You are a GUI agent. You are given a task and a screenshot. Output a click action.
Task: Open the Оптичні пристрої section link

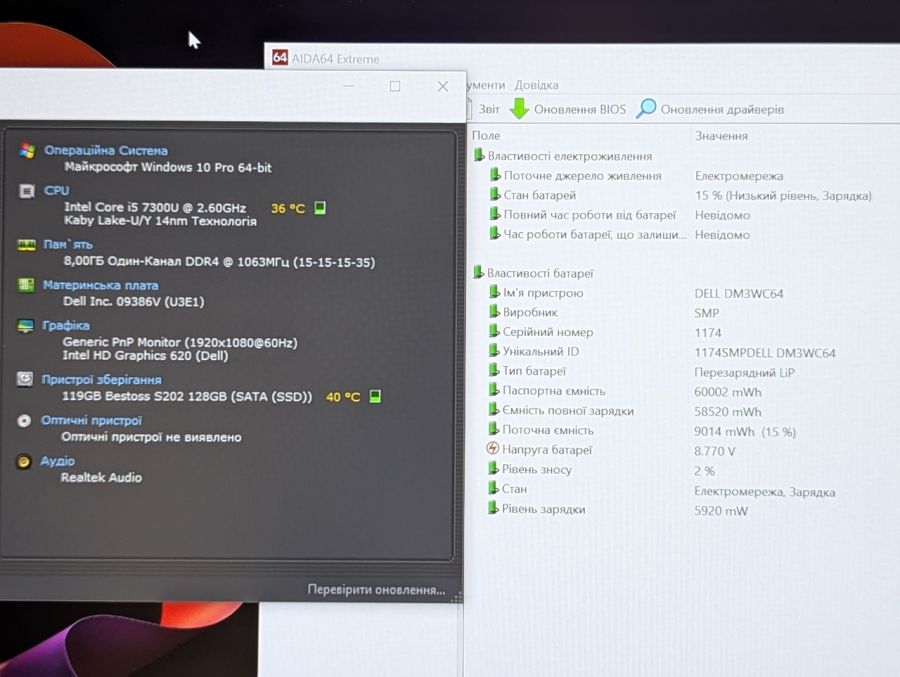[x=91, y=420]
